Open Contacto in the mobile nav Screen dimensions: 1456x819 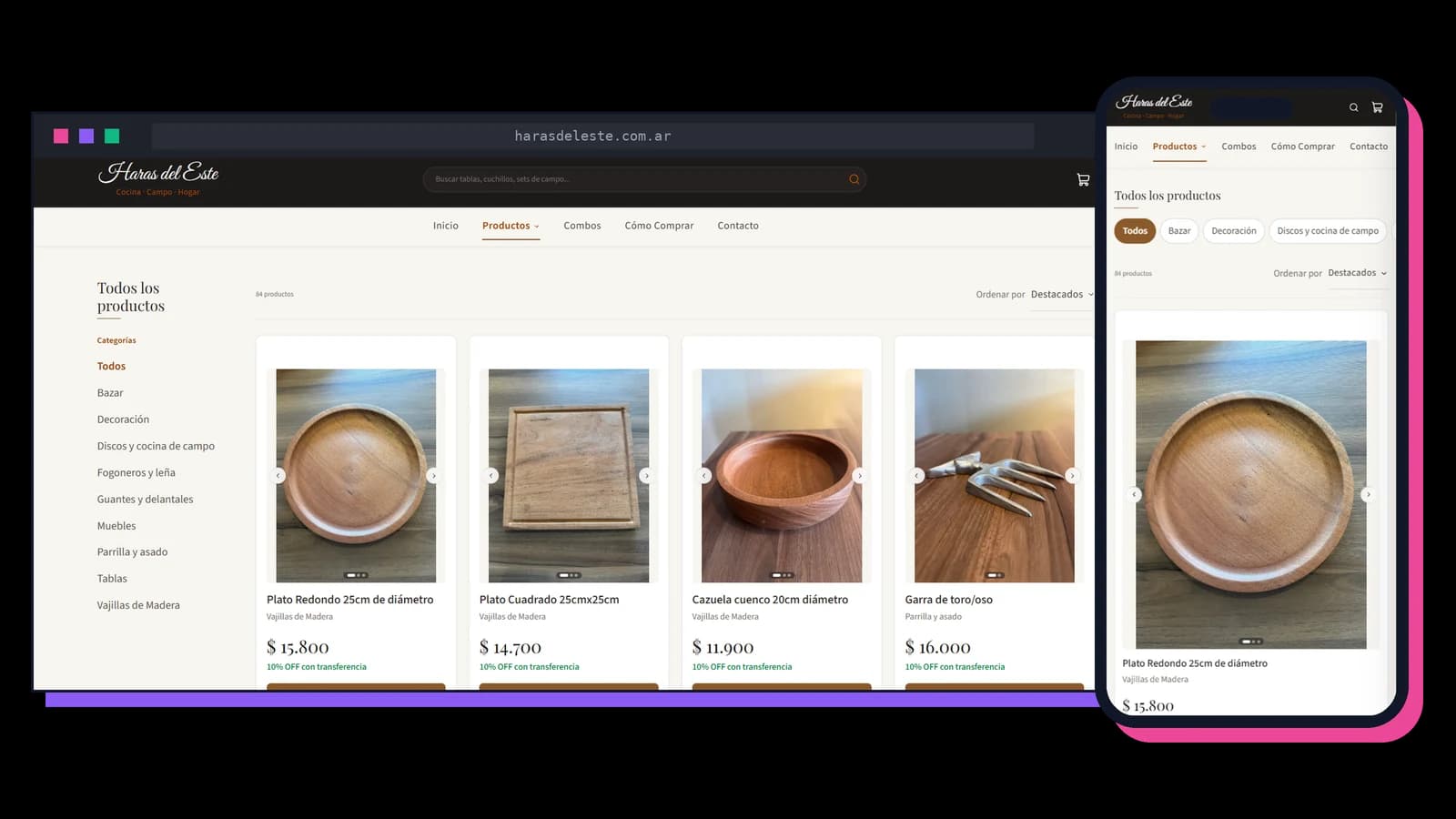pyautogui.click(x=1369, y=147)
